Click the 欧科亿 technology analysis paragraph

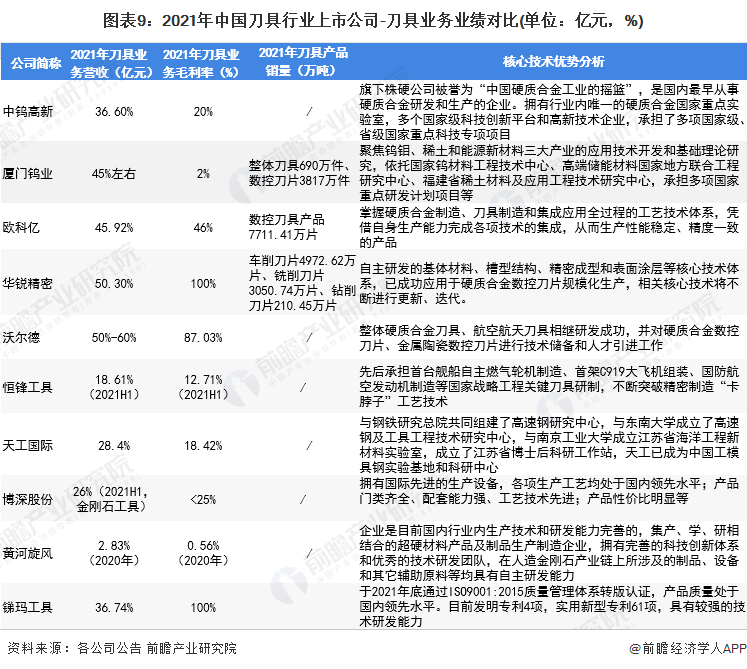[550, 227]
